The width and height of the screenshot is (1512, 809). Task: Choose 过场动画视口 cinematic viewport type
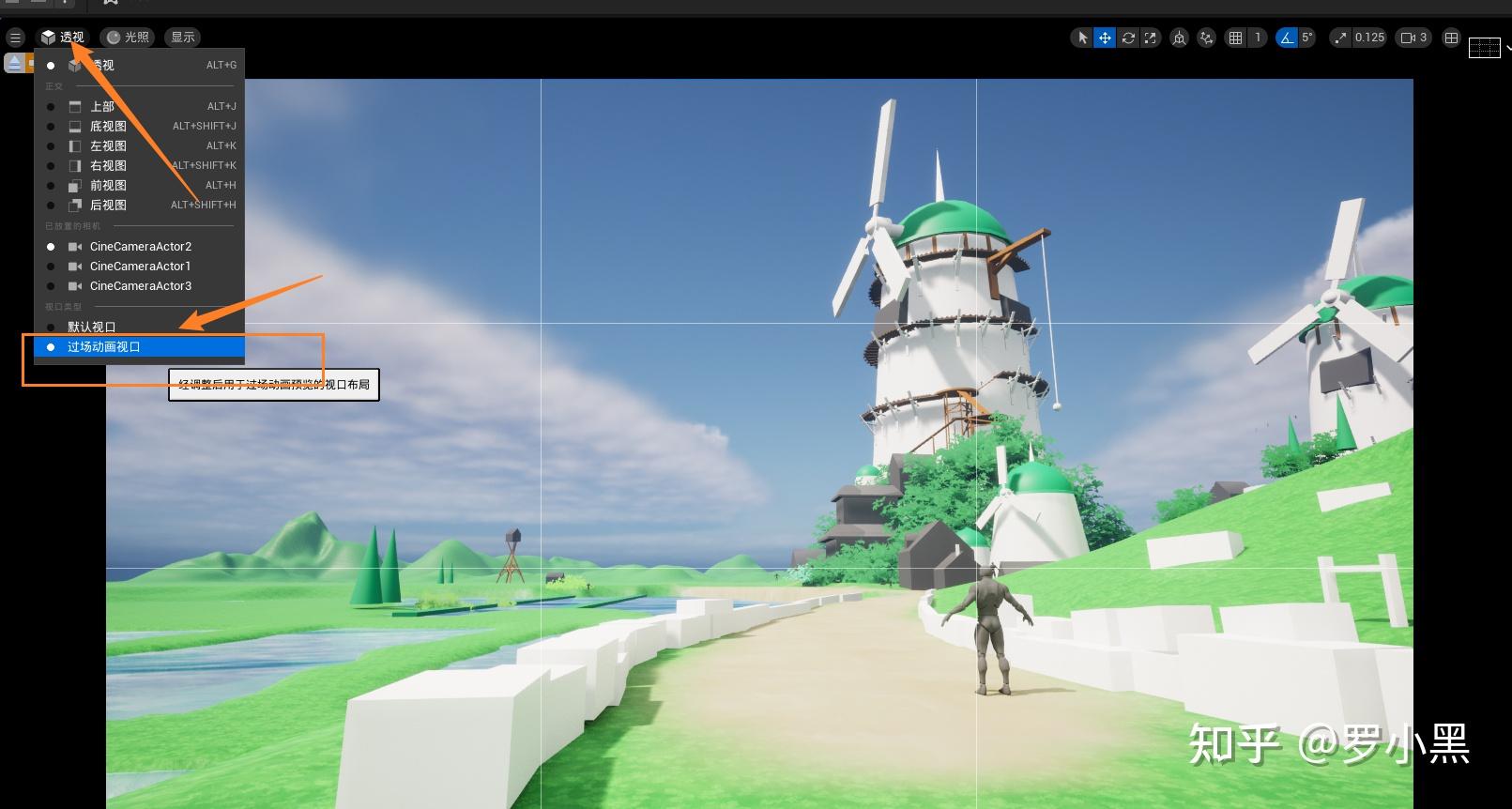(140, 346)
